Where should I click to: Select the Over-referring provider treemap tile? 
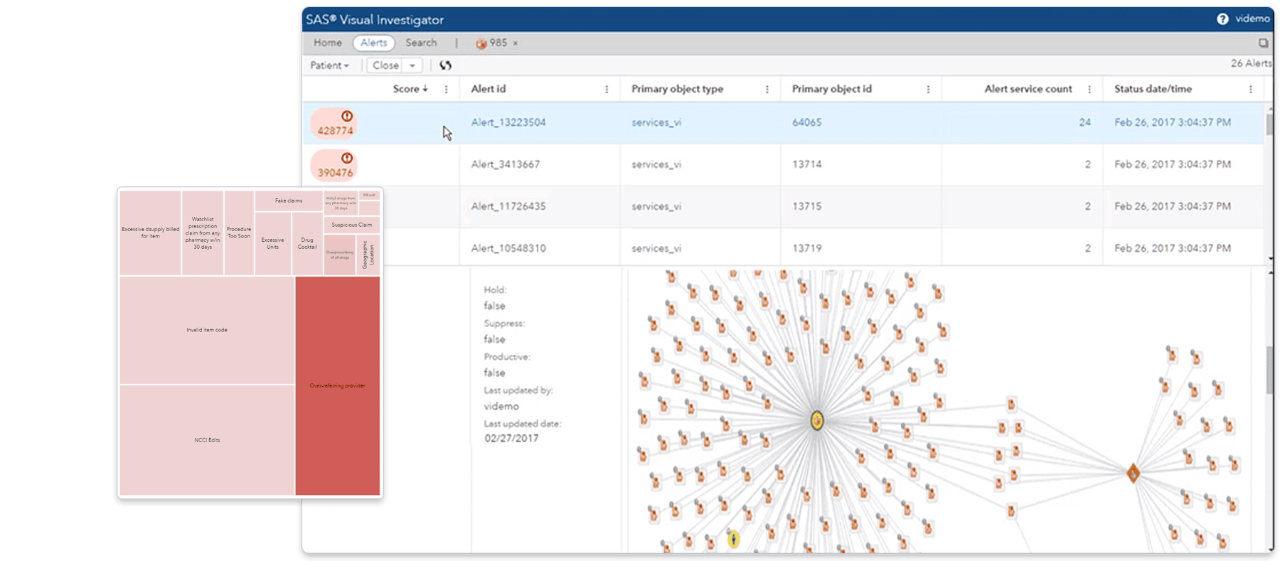(338, 386)
